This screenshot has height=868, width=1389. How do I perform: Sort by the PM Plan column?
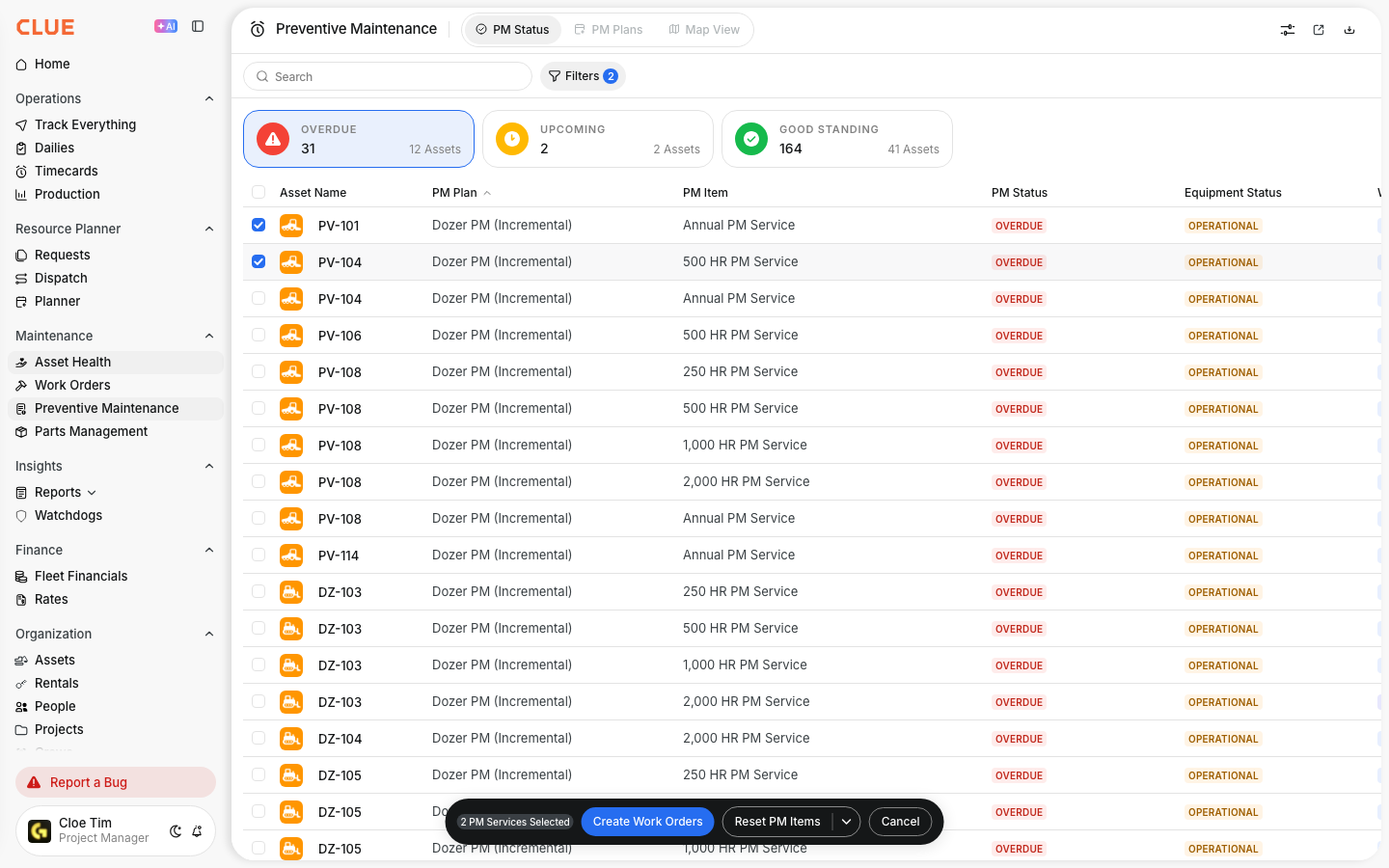(x=461, y=193)
